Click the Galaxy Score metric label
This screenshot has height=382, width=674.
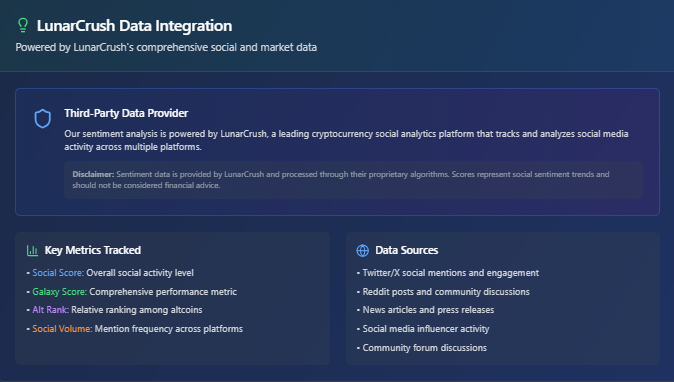pyautogui.click(x=59, y=292)
